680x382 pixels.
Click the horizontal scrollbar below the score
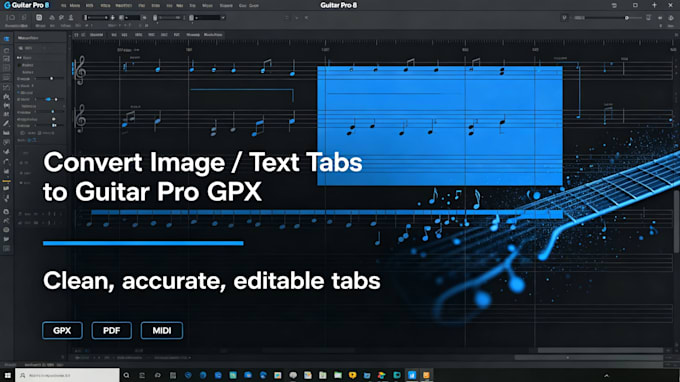point(600,350)
